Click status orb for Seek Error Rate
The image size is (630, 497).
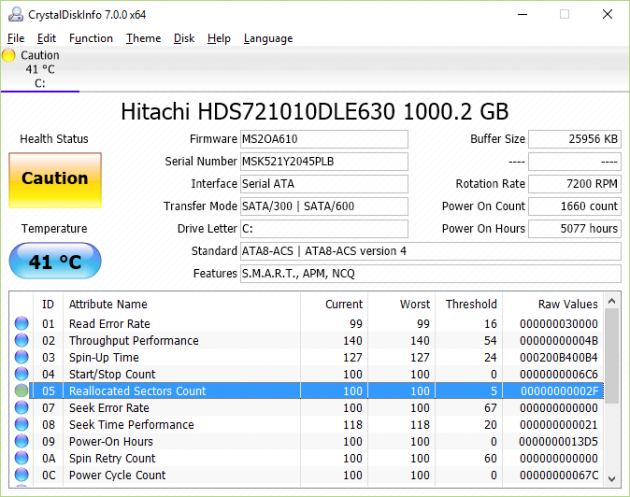(x=22, y=408)
